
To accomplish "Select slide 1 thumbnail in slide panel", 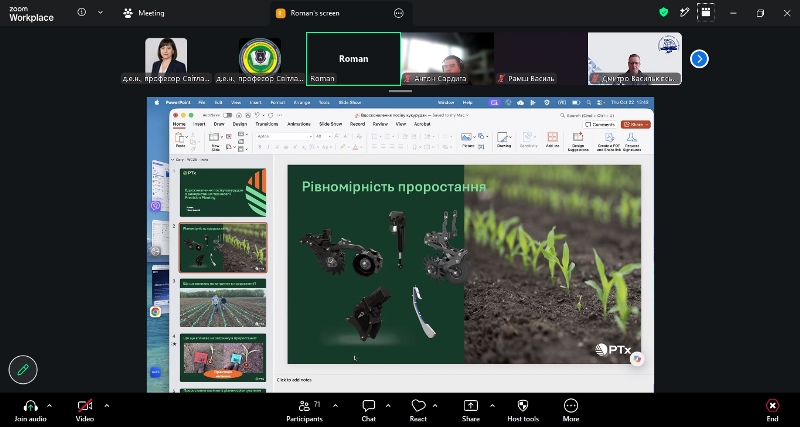I will [223, 192].
